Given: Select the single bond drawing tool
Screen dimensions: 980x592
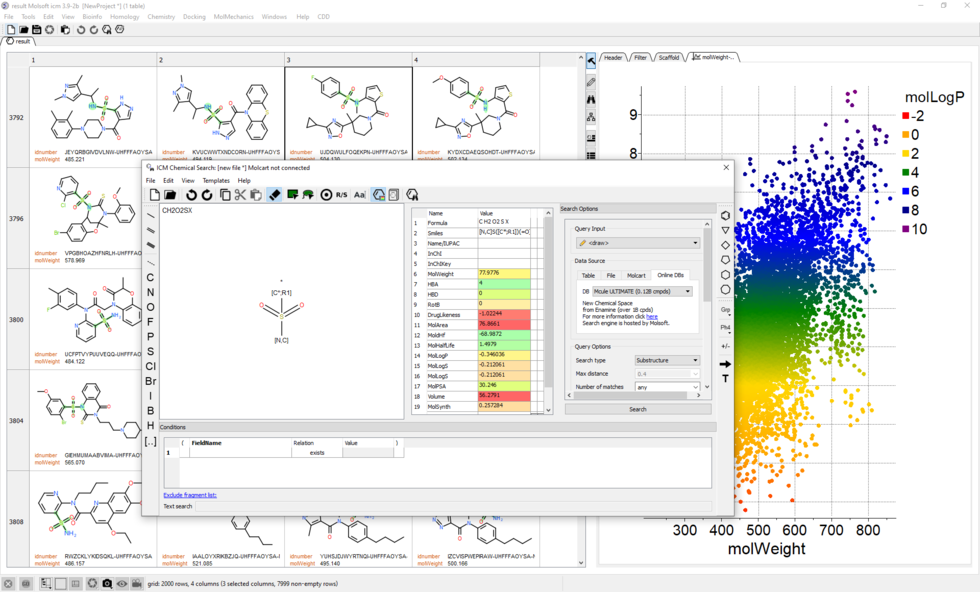Looking at the screenshot, I should (151, 216).
